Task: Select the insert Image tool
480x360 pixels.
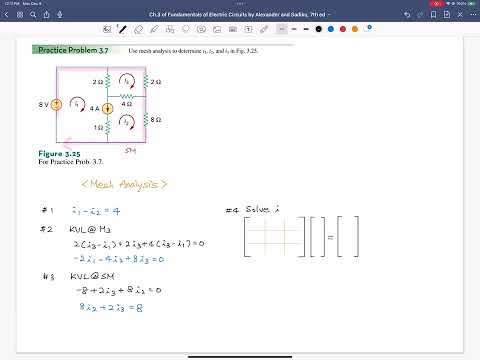Action: point(217,29)
